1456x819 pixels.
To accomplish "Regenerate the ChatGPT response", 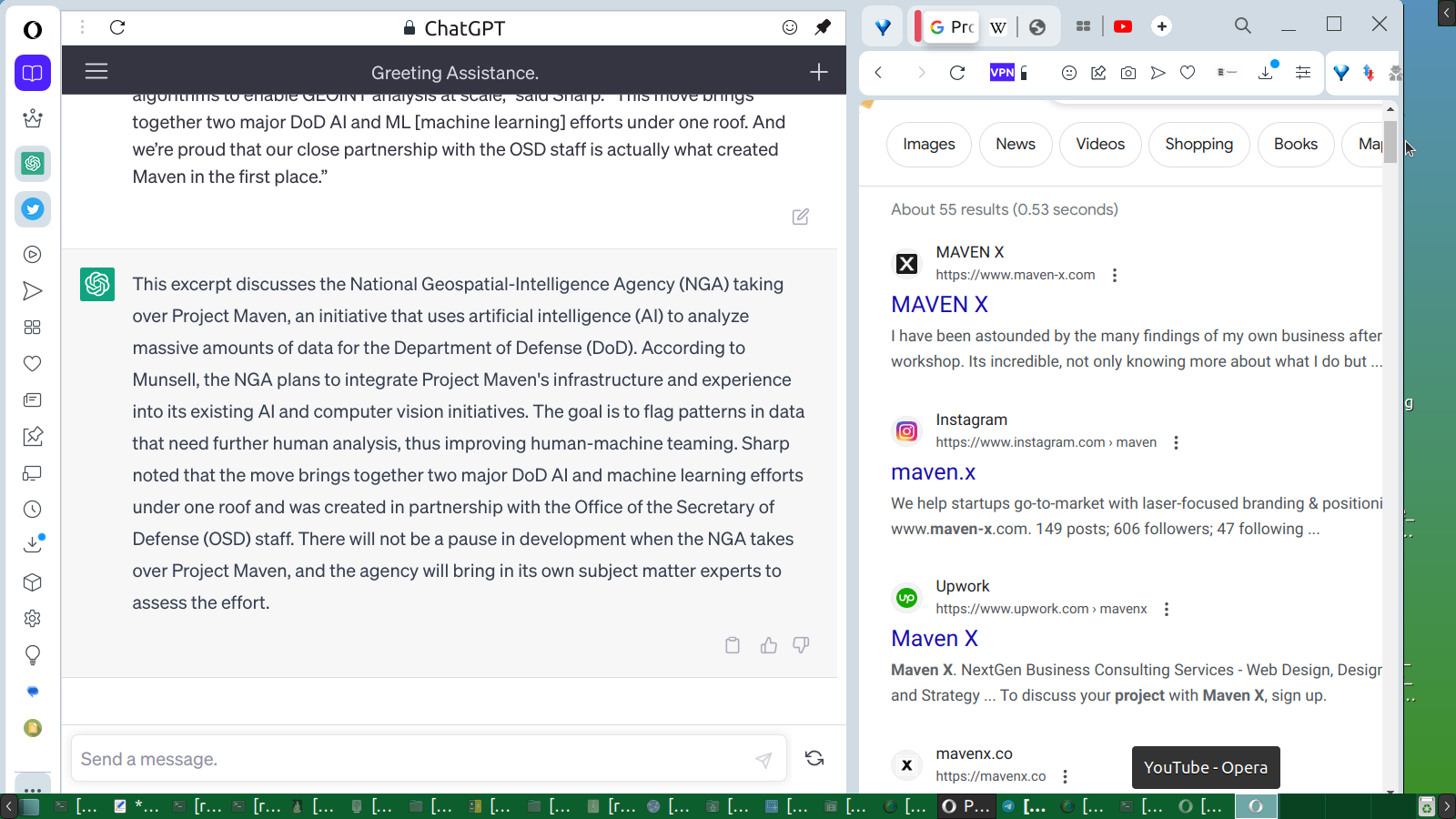I will (814, 758).
